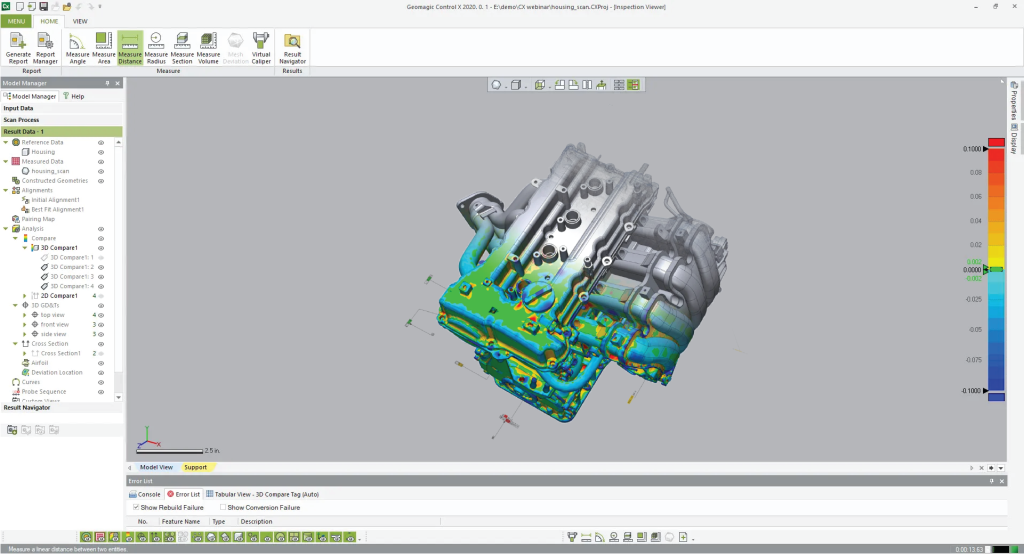Select the Measure Angle tool
The image size is (1024, 554).
click(78, 46)
